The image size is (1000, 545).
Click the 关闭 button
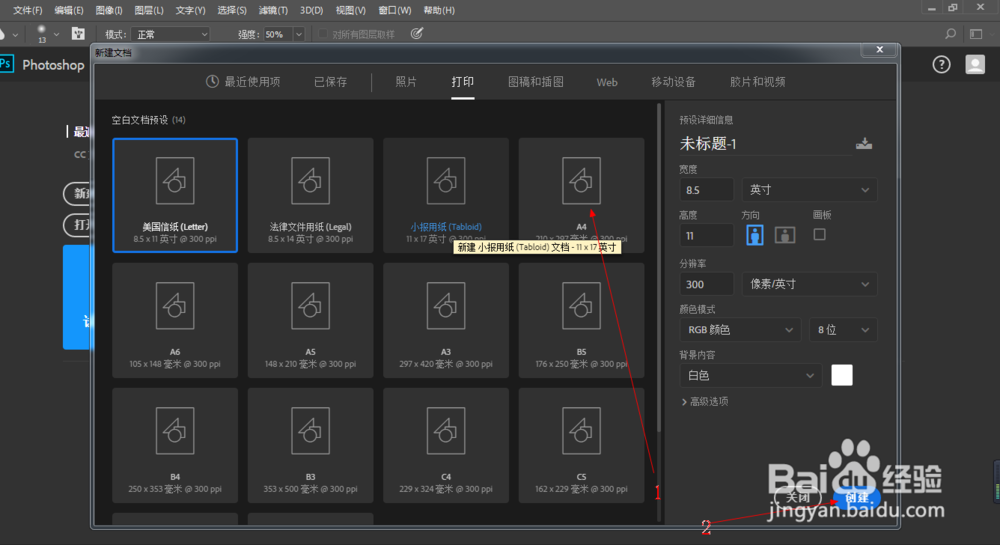coord(797,497)
